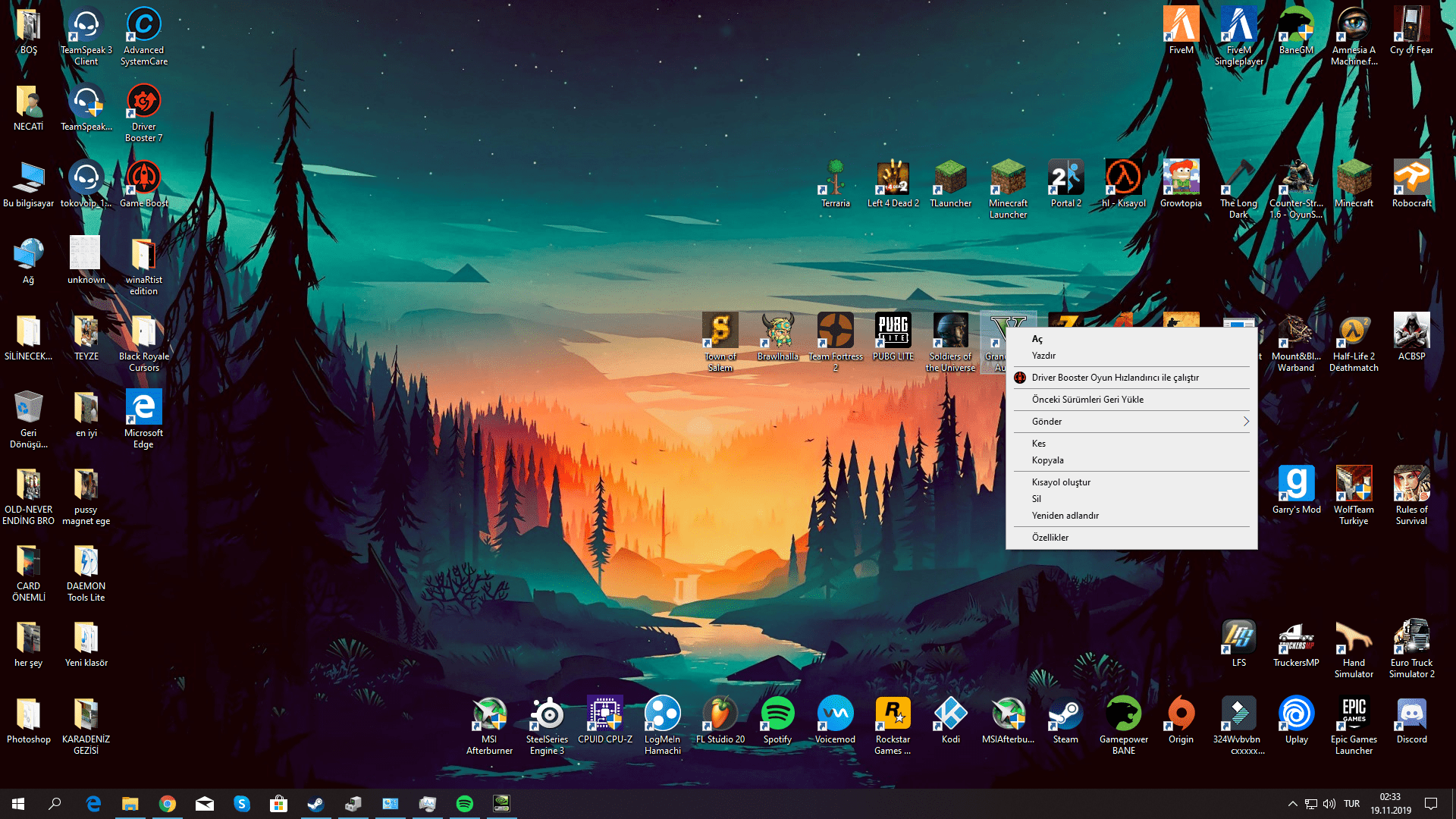Viewport: 1456px width, 819px height.
Task: Open the notification center in taskbar
Action: (1431, 804)
